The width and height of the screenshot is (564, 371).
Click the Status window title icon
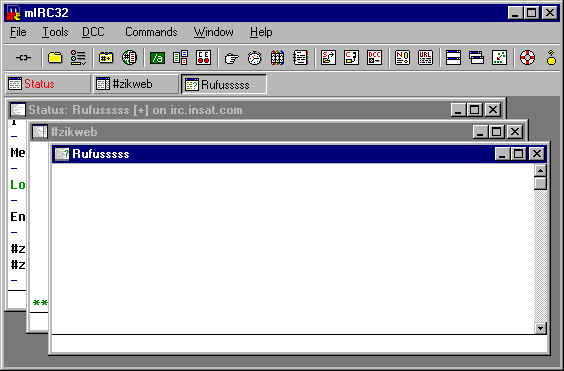(x=18, y=110)
